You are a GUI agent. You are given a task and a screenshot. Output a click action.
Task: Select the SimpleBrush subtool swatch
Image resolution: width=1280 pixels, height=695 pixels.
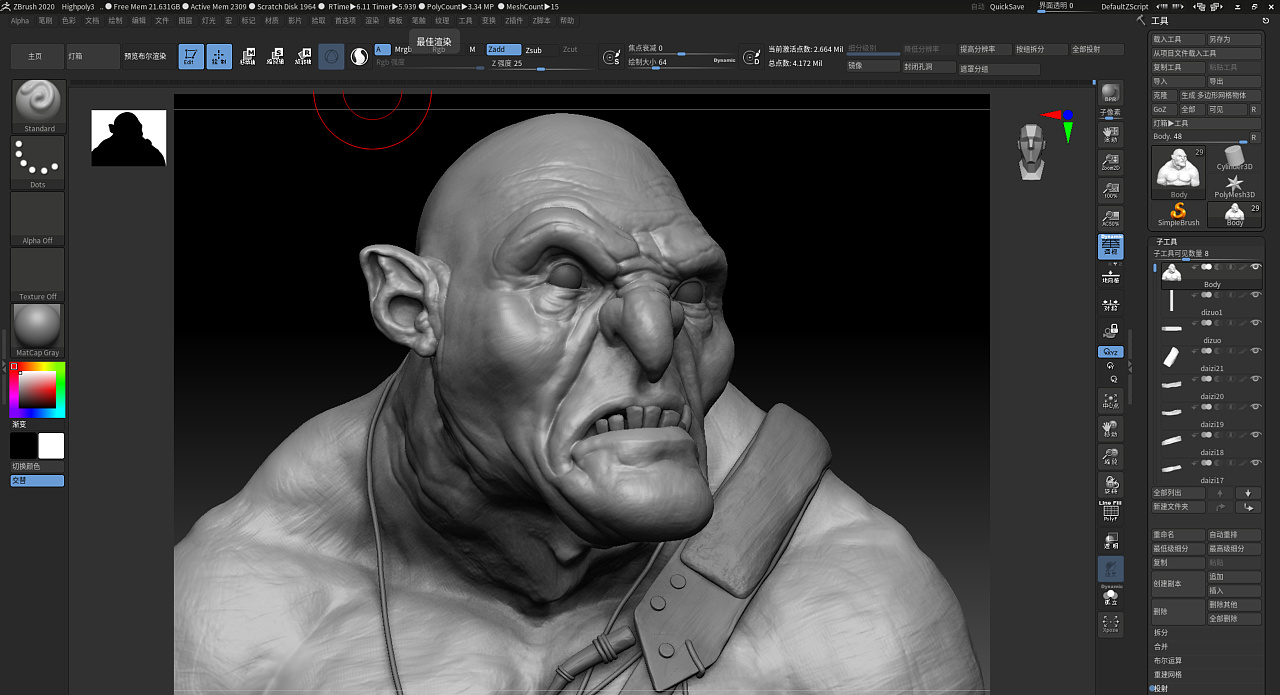(1178, 211)
